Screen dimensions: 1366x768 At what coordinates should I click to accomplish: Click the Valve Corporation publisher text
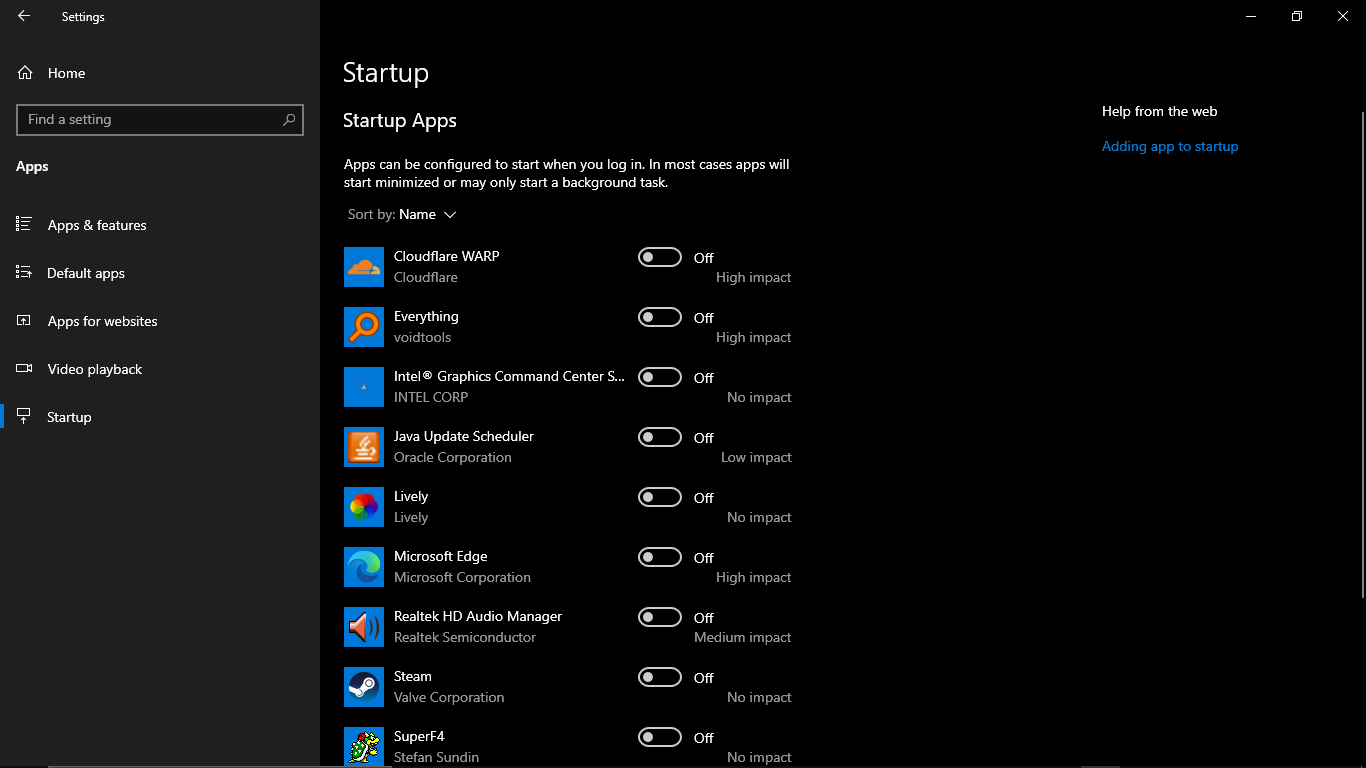tap(449, 697)
